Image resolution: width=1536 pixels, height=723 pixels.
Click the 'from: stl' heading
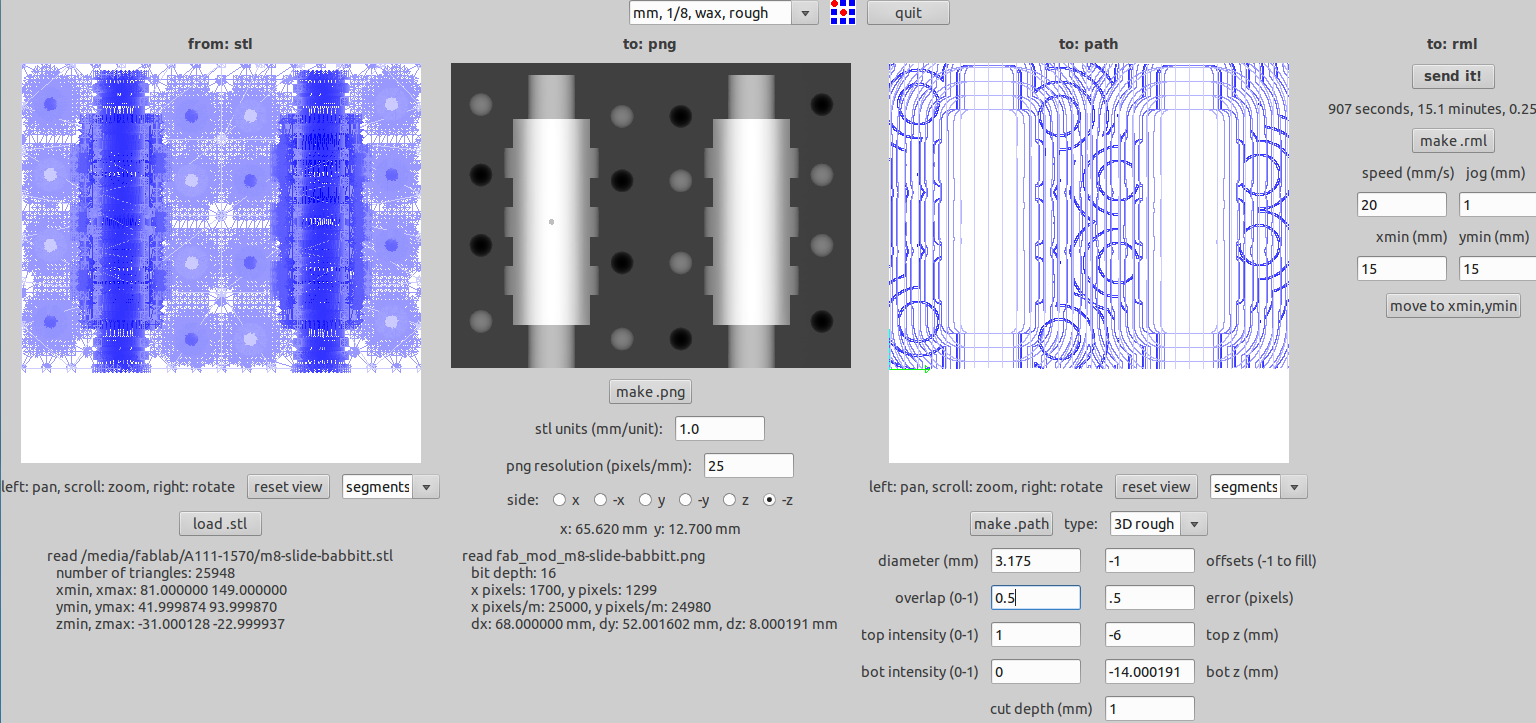click(x=220, y=44)
